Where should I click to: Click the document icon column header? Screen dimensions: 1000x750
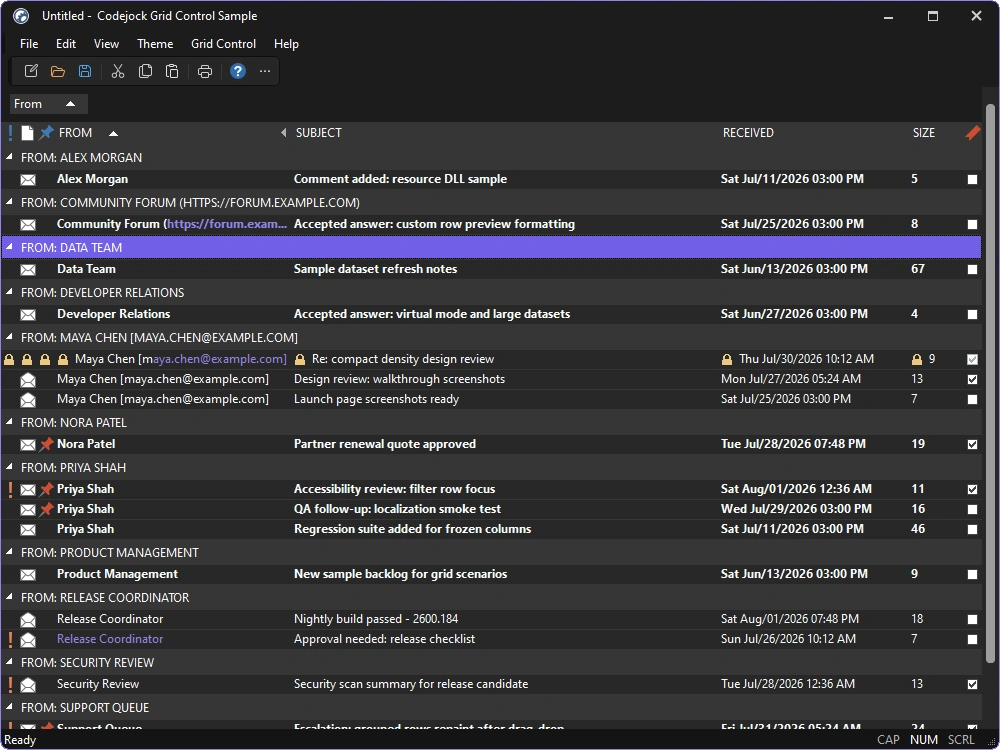pyautogui.click(x=27, y=133)
